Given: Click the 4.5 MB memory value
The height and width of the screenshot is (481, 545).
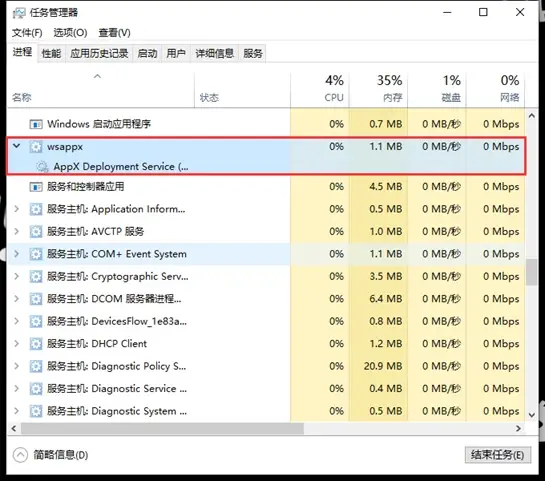Looking at the screenshot, I should click(x=386, y=187).
